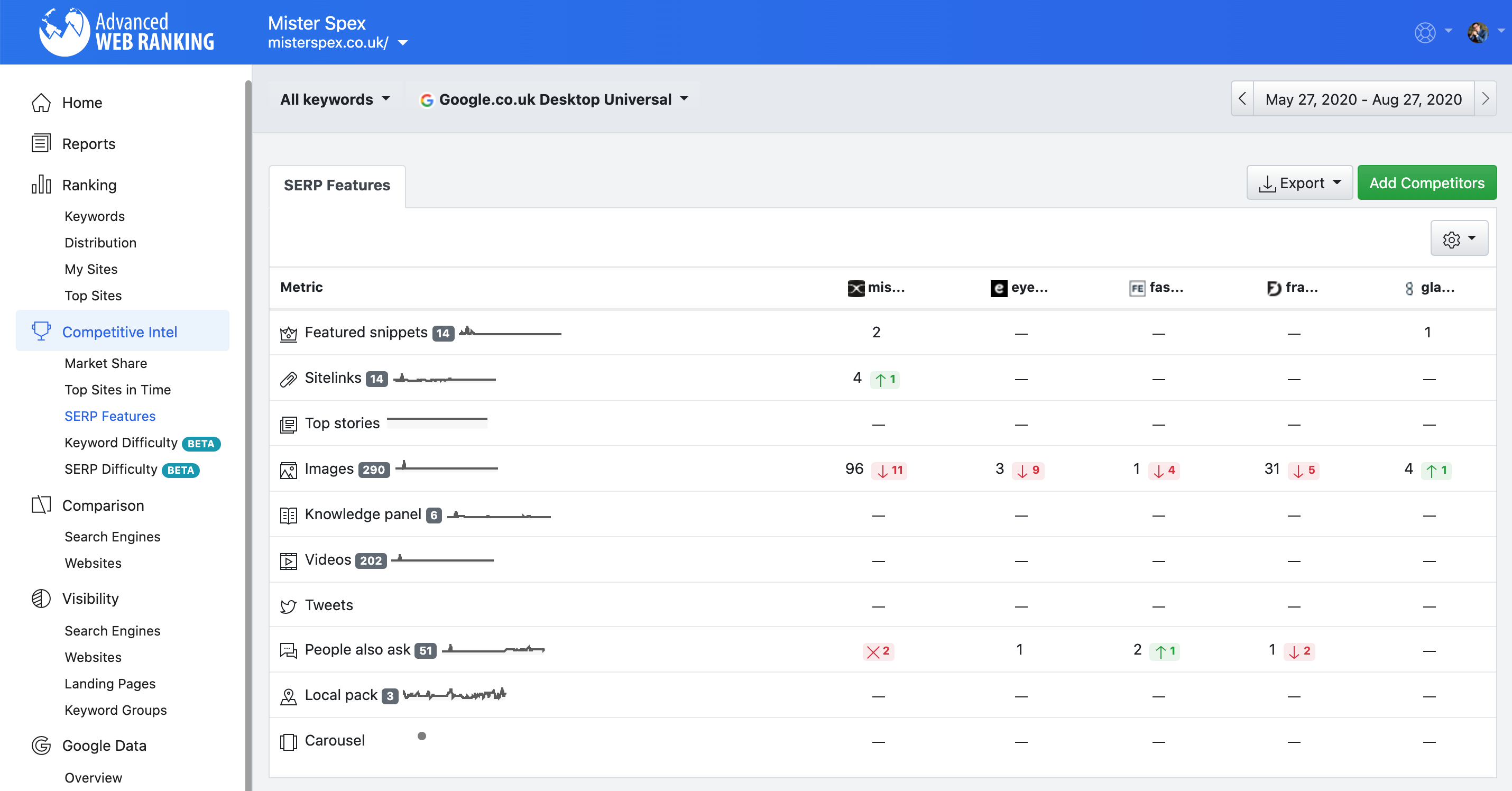Click the Carousel icon
1512x791 pixels.
tap(288, 742)
